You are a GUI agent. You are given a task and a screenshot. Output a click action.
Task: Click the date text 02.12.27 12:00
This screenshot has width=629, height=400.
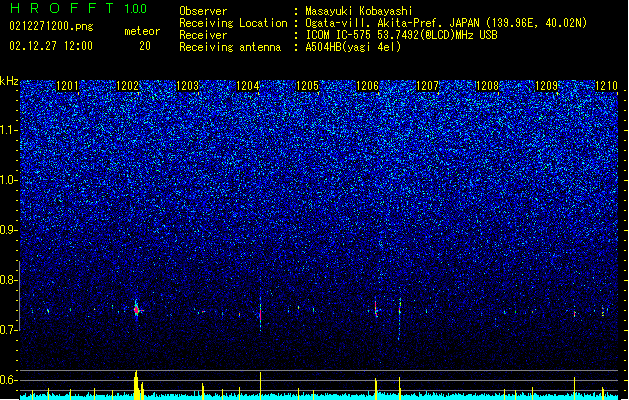51,46
